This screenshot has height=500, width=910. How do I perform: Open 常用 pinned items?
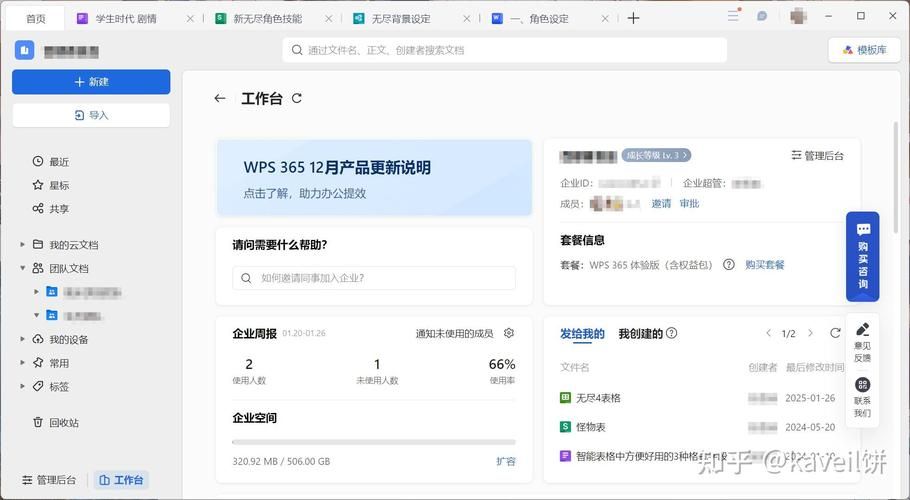coord(50,363)
